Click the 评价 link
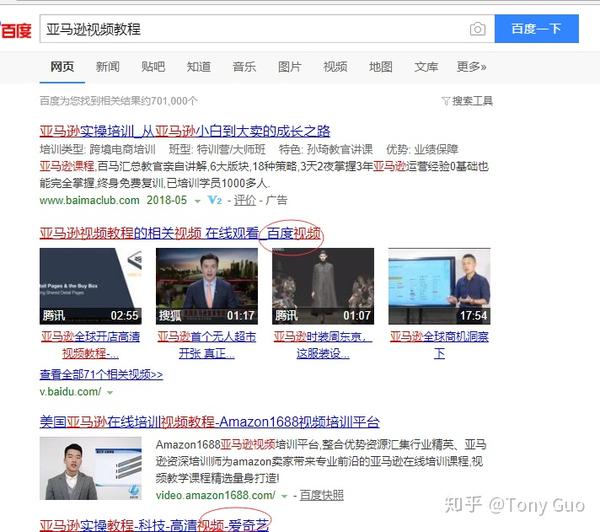The height and width of the screenshot is (532, 600). point(245,200)
